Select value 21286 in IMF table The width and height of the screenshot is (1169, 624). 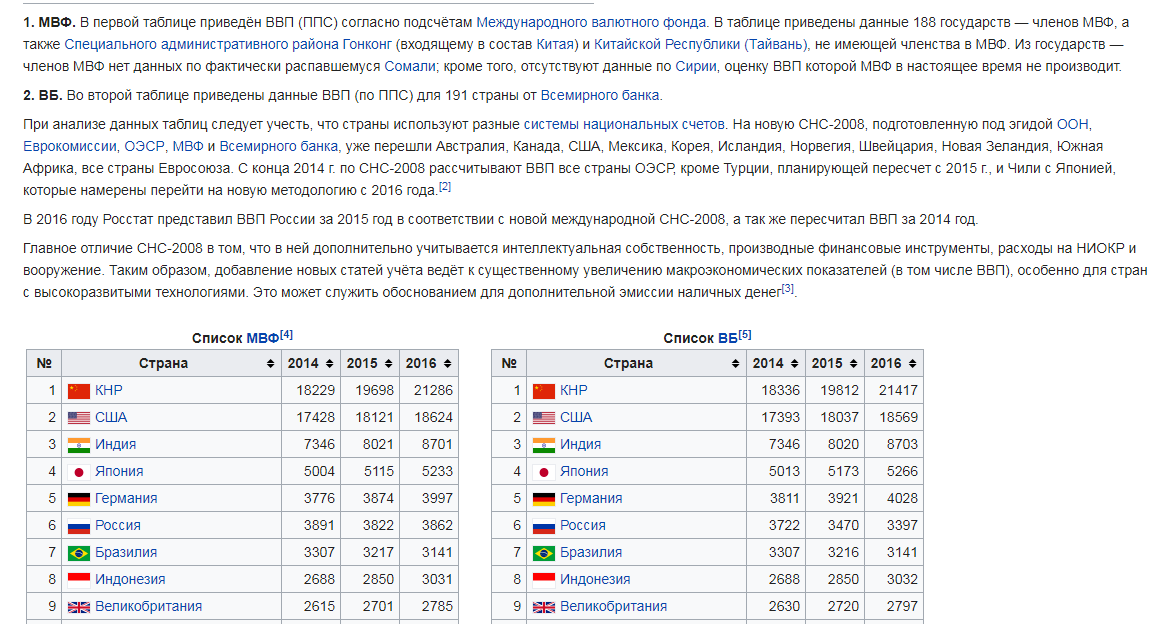[433, 390]
